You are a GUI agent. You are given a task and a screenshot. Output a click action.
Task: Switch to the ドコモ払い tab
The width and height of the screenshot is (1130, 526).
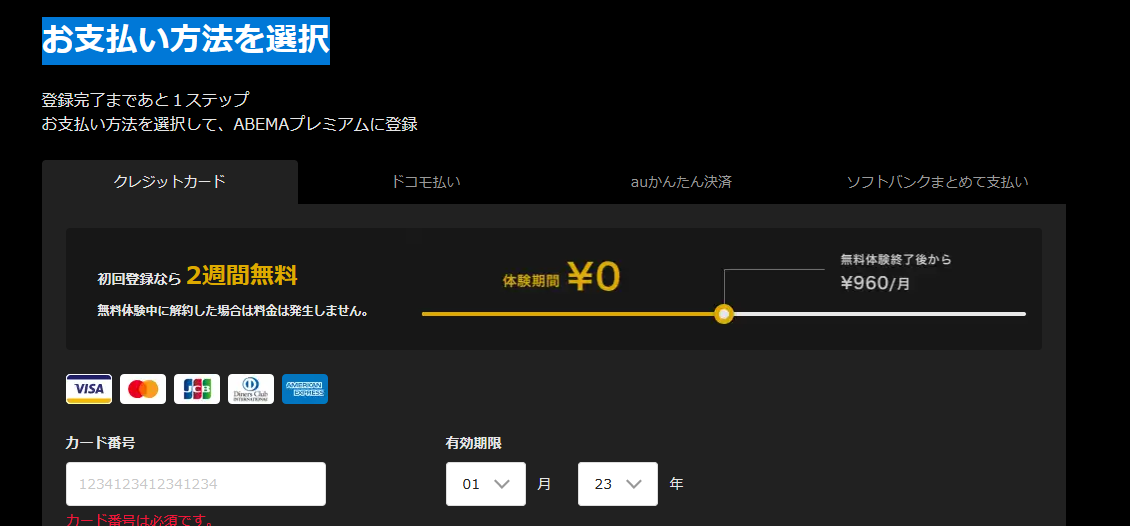(x=425, y=182)
